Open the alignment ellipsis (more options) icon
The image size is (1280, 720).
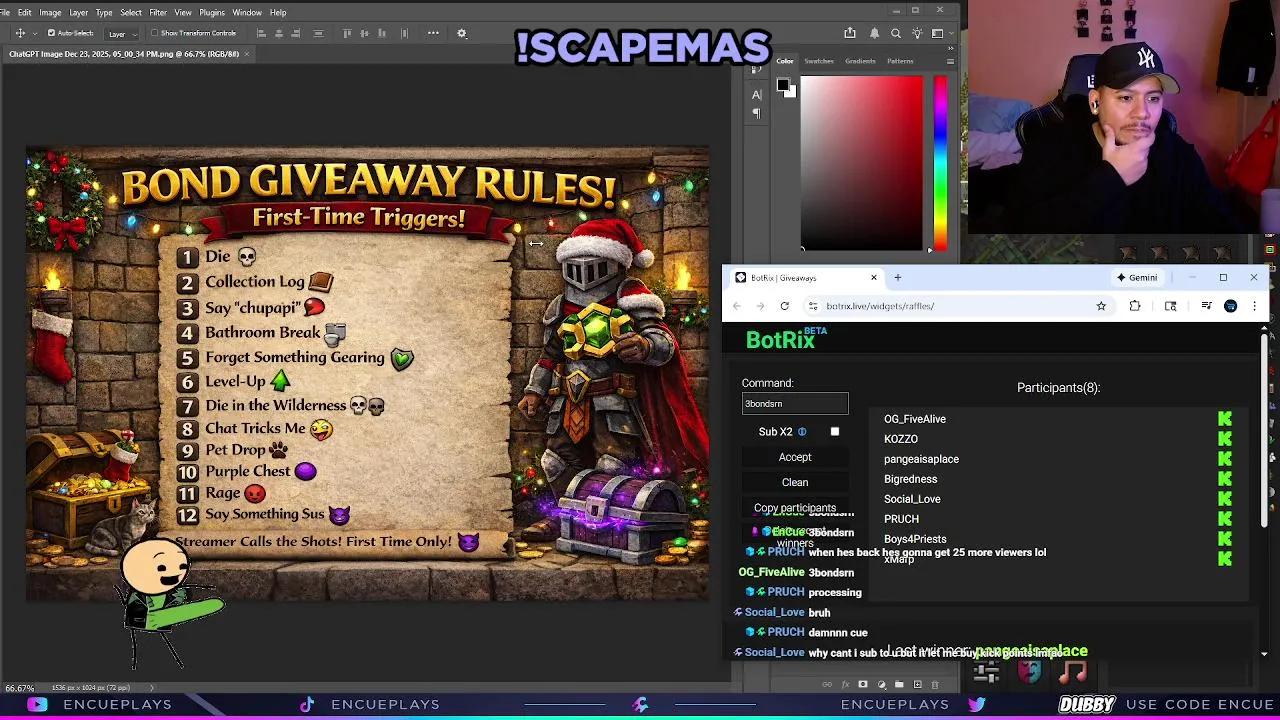tap(433, 33)
